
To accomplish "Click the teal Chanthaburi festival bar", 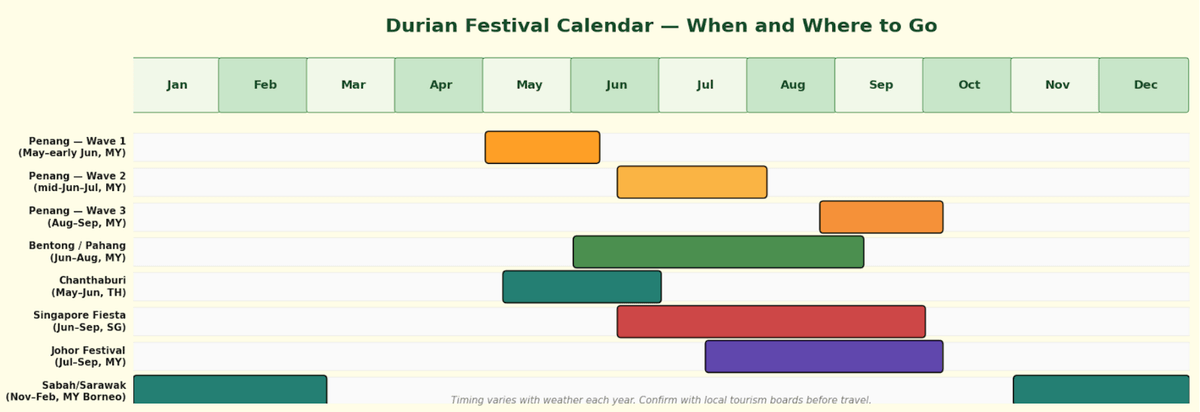I will tap(582, 287).
